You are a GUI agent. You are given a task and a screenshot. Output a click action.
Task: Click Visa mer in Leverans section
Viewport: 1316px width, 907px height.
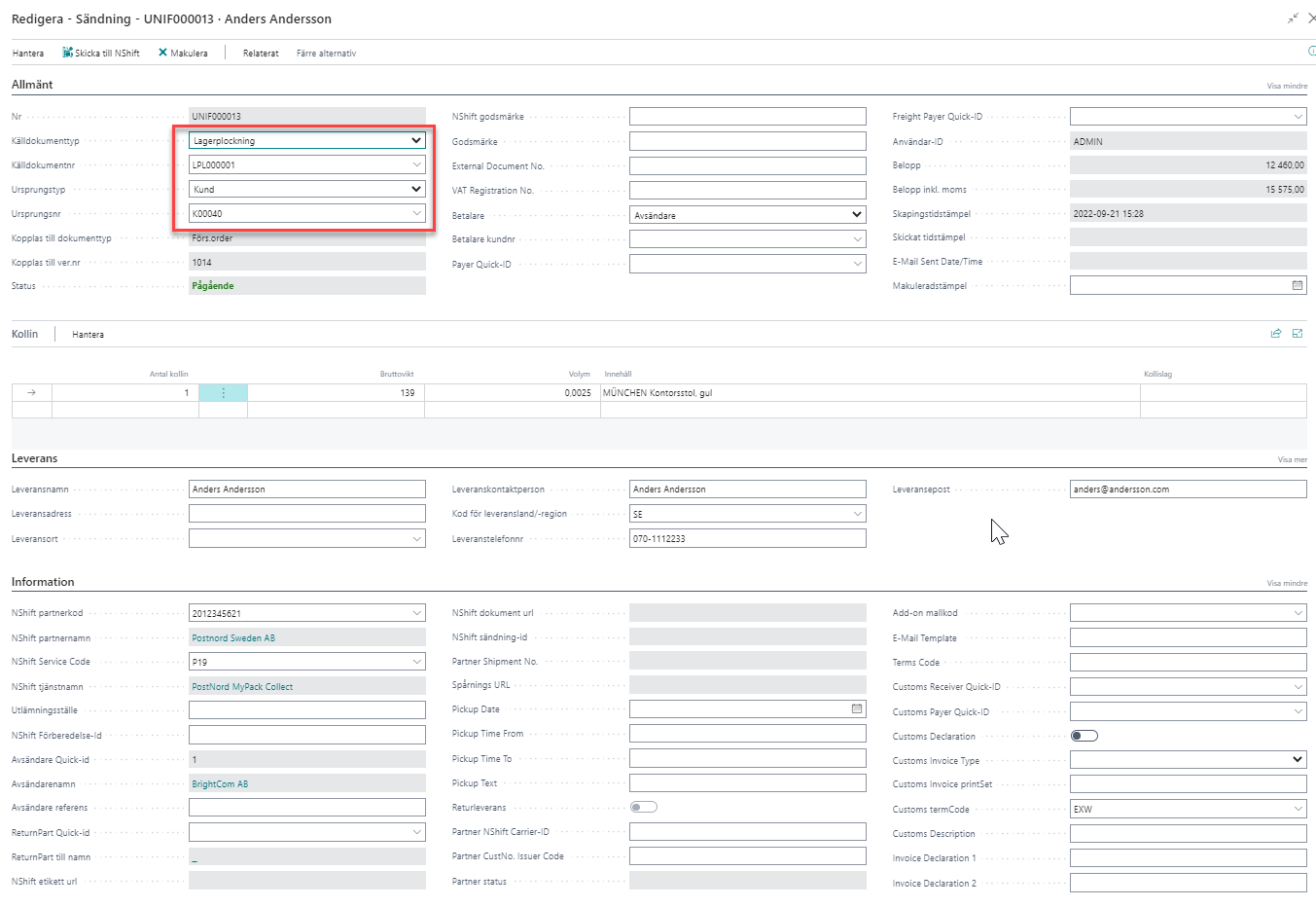(1292, 459)
